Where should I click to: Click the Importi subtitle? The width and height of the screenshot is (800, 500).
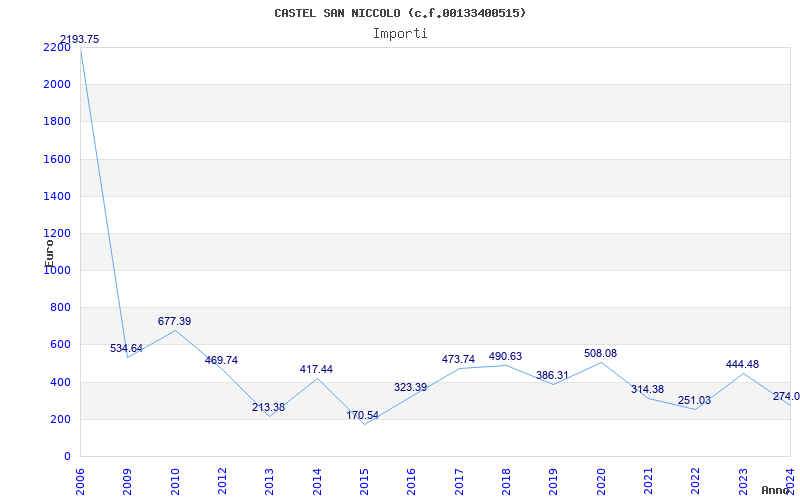point(400,34)
